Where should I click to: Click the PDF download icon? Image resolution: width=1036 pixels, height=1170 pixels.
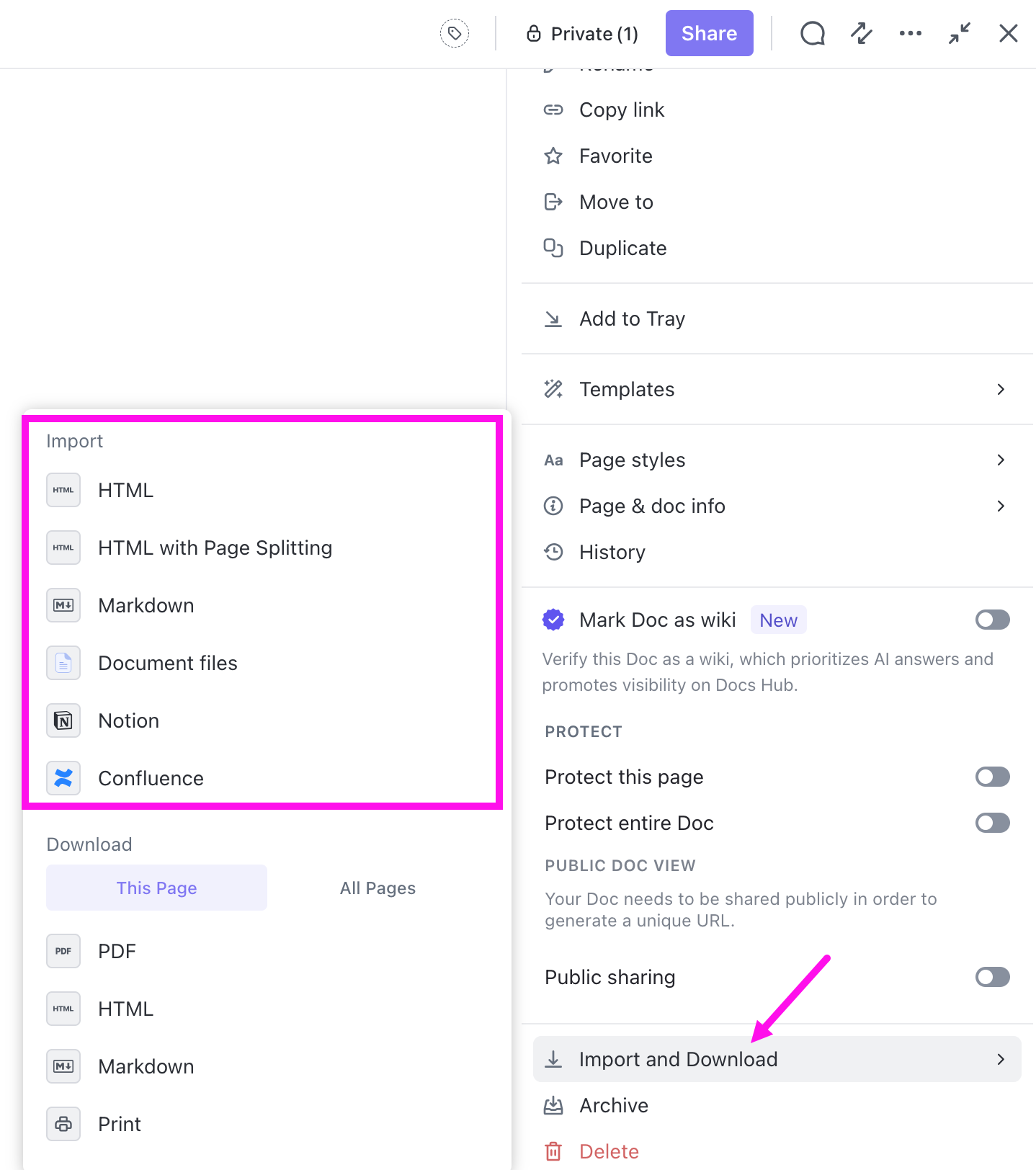tap(63, 951)
